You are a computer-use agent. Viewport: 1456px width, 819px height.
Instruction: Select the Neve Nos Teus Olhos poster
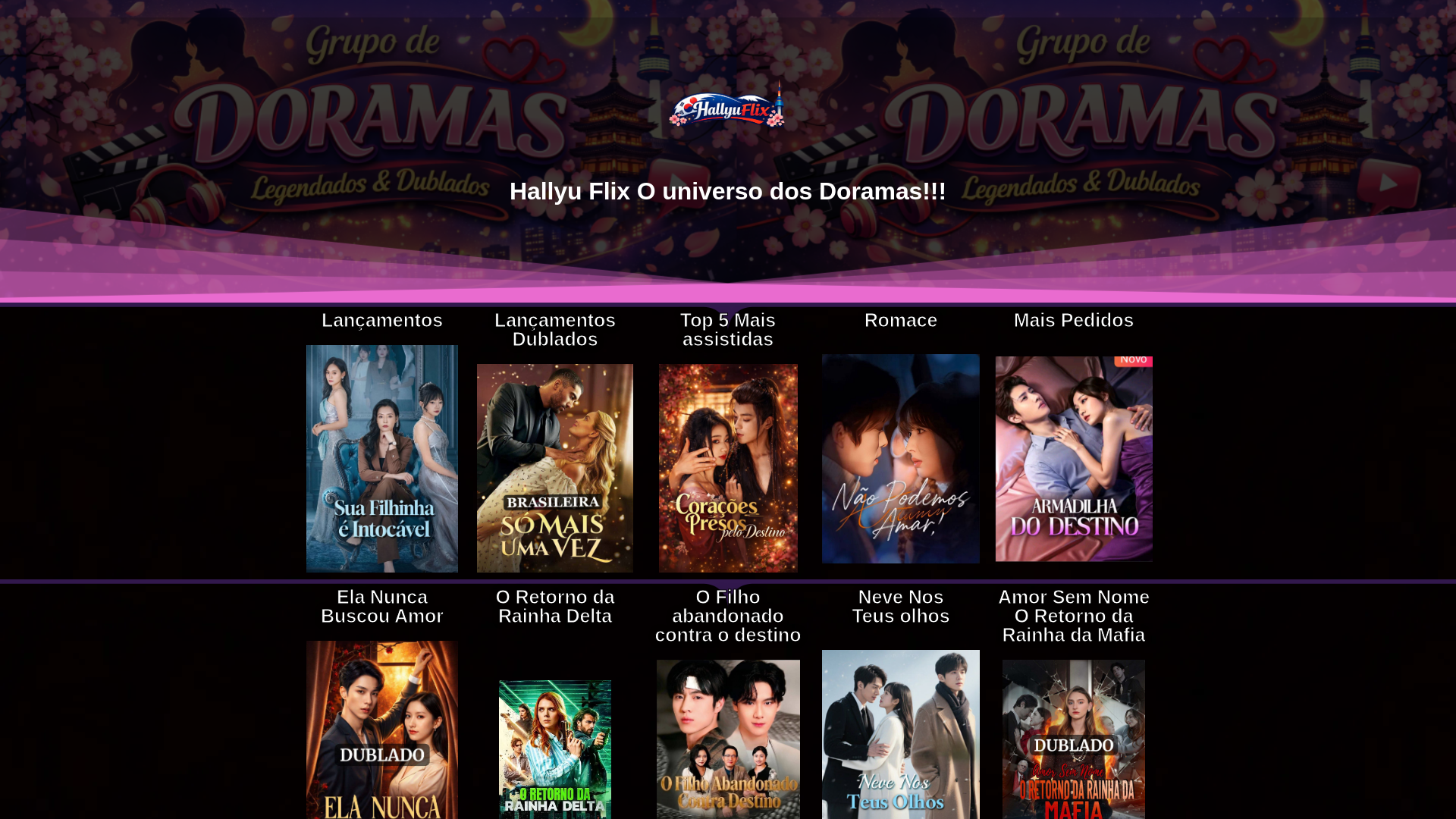pyautogui.click(x=901, y=734)
